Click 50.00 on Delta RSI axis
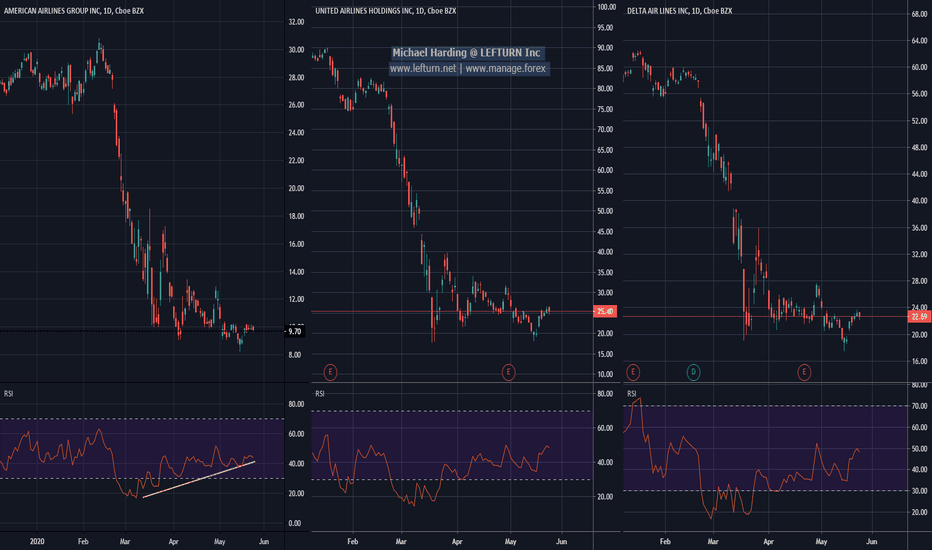 (920, 449)
